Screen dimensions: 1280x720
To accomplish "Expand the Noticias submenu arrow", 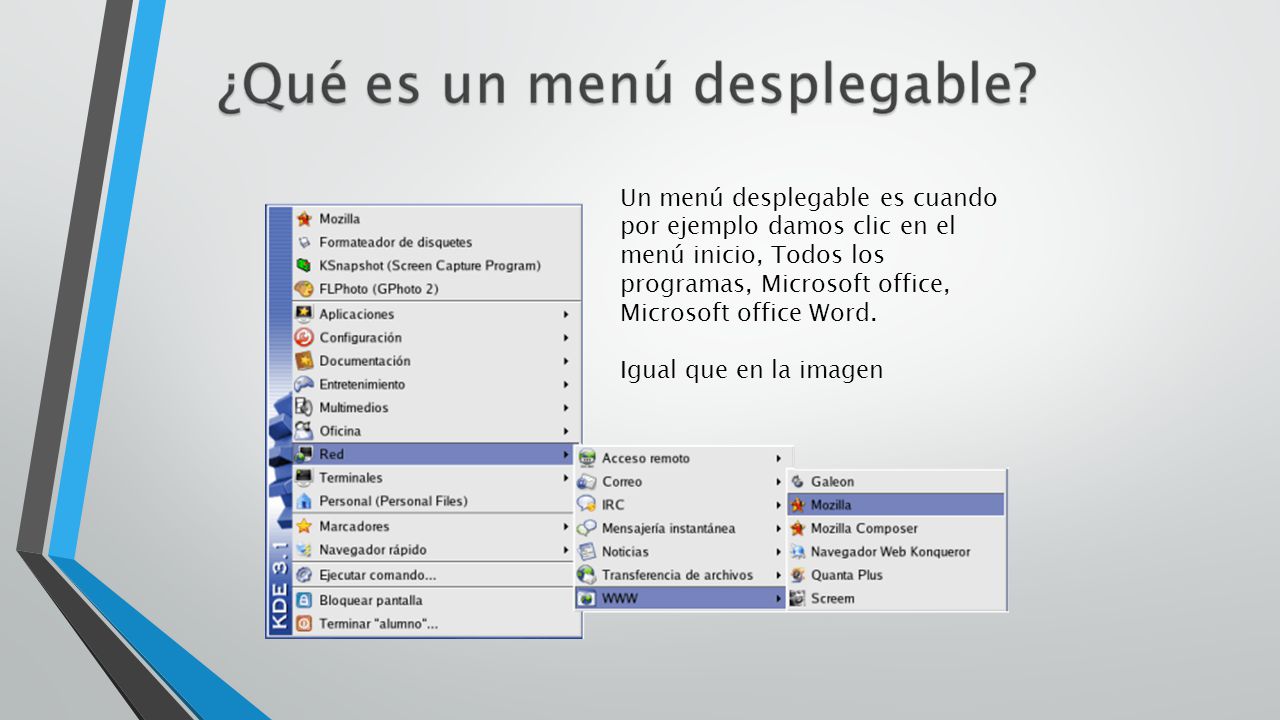I will point(778,552).
